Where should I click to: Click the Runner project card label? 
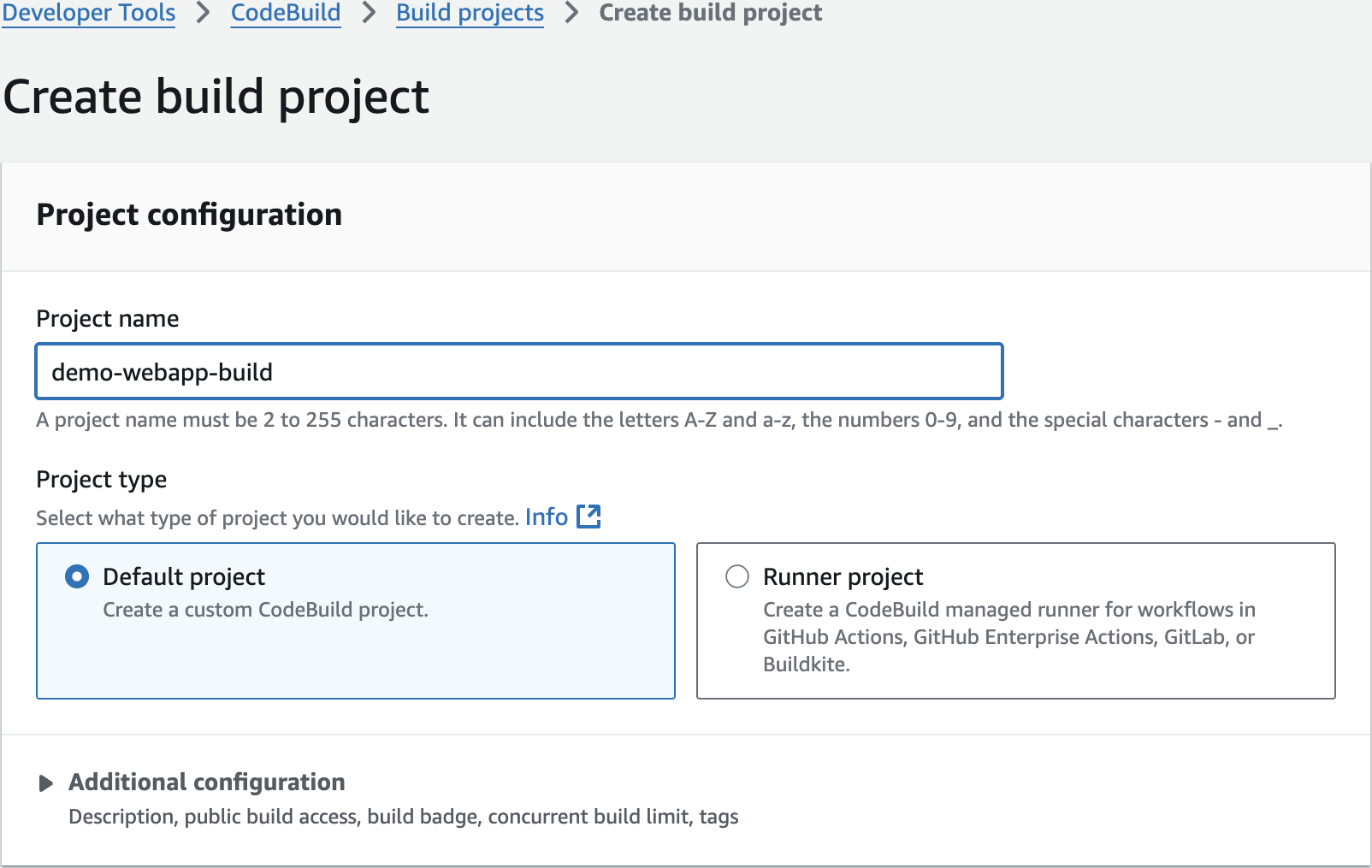[x=843, y=576]
